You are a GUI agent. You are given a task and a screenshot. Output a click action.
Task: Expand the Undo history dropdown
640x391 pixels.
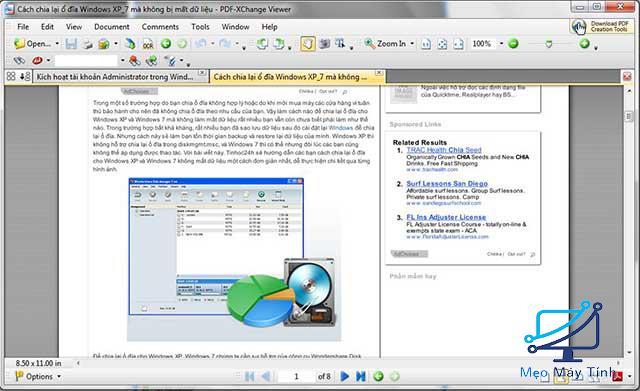[x=213, y=44]
